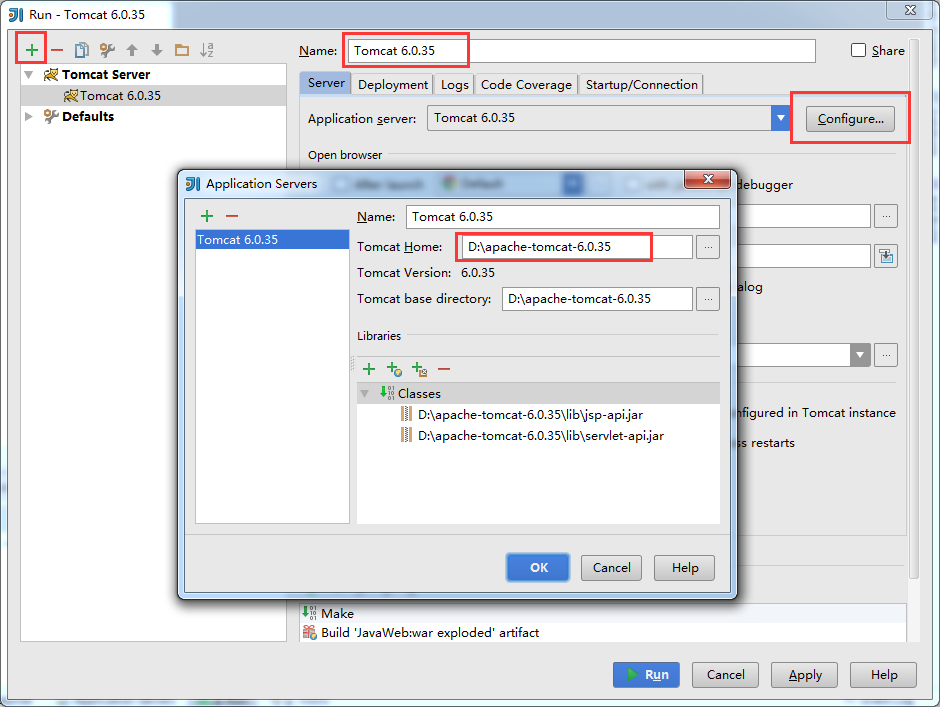Close the Application Servers dialog
Screen dimensions: 940x707
[x=707, y=179]
